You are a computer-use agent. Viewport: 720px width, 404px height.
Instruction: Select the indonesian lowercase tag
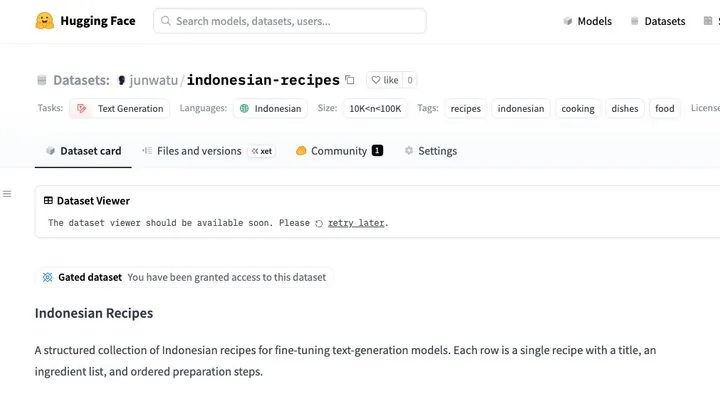pos(521,108)
